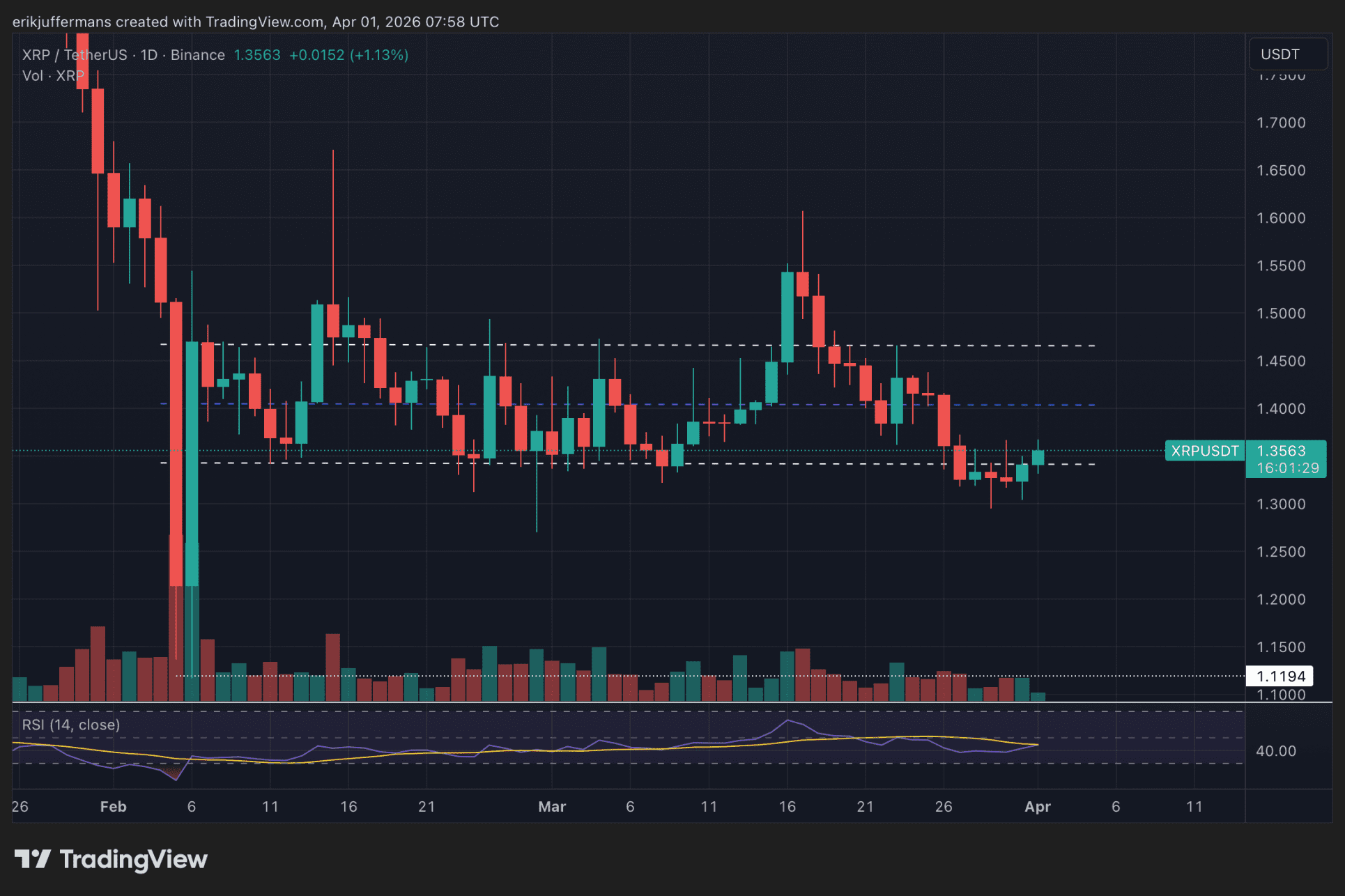Click the RSI (14, close) indicator label

point(71,725)
